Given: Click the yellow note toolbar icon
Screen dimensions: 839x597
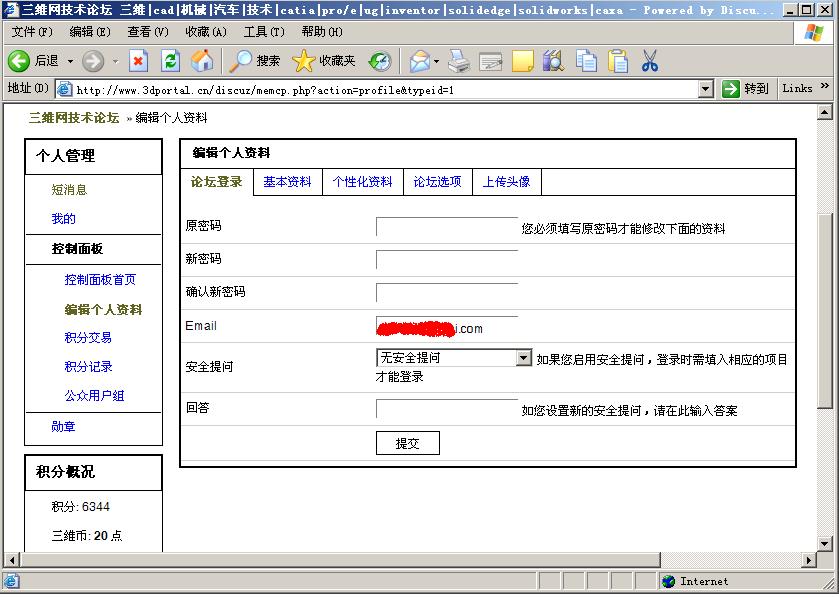Looking at the screenshot, I should (523, 62).
